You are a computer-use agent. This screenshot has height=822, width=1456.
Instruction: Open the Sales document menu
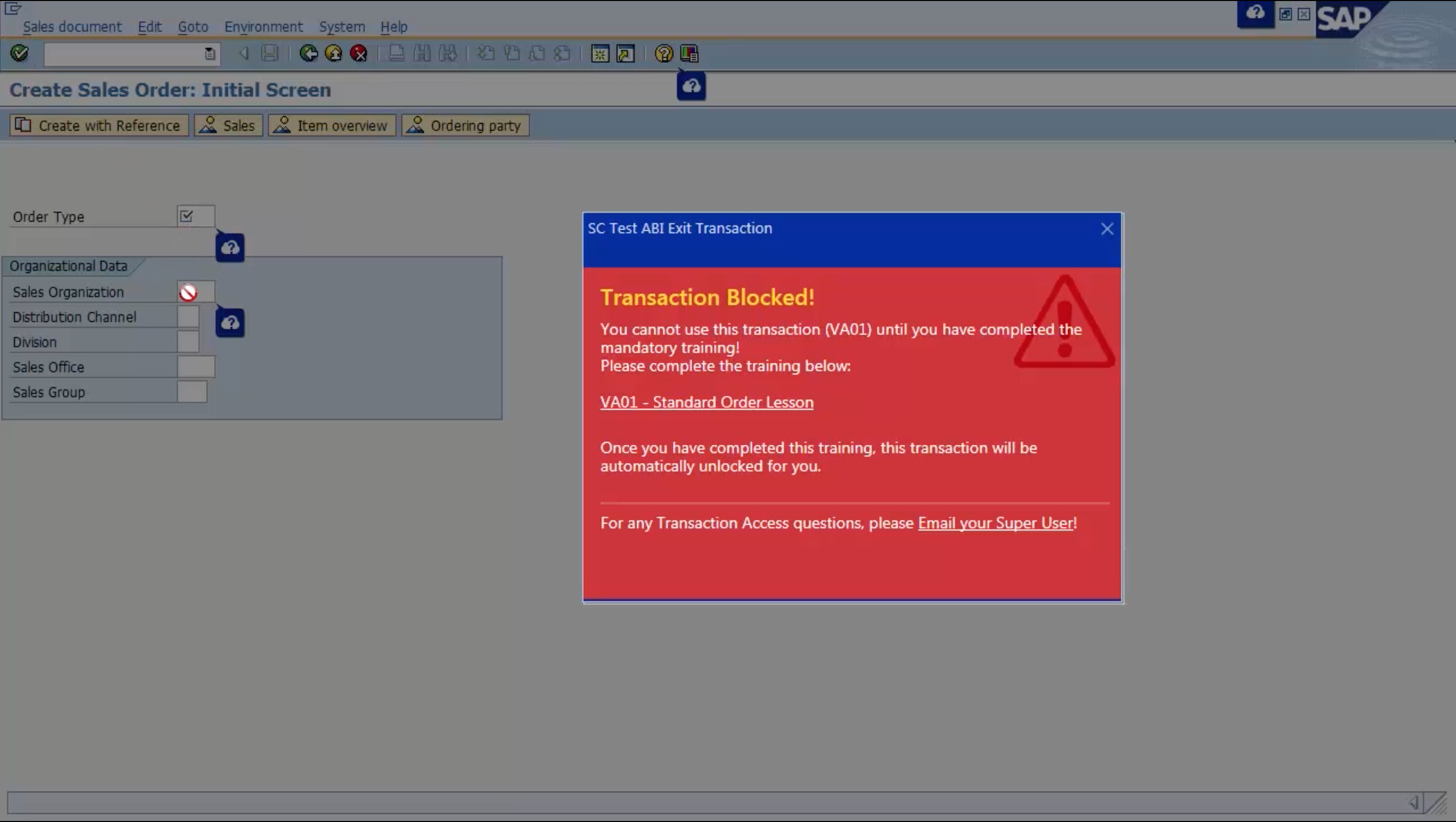tap(72, 26)
